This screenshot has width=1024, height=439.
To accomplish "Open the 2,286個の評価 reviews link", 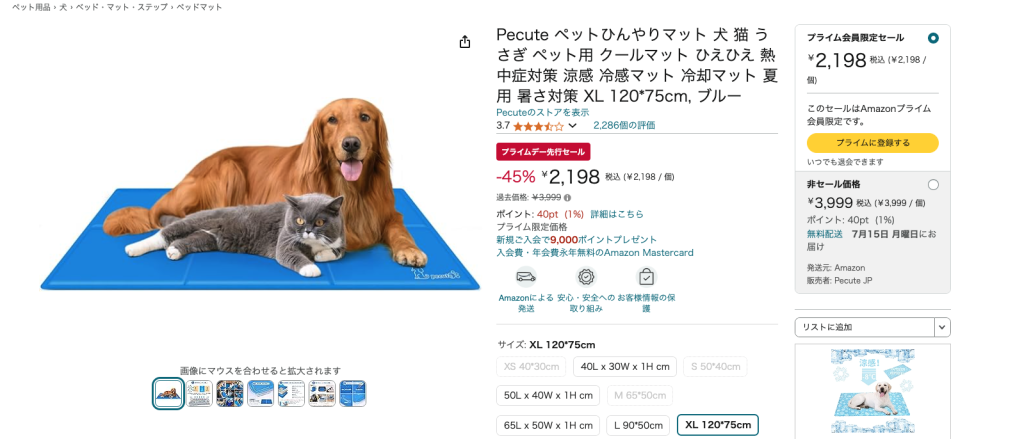I will click(624, 126).
